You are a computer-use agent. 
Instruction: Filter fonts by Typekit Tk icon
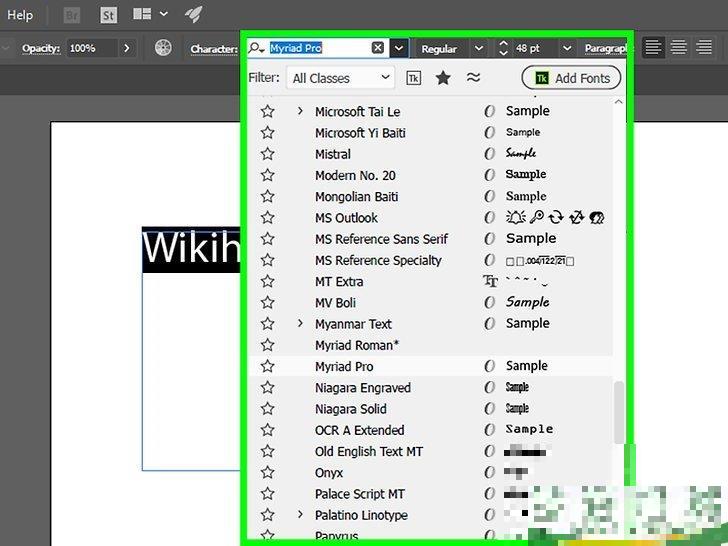pos(414,78)
